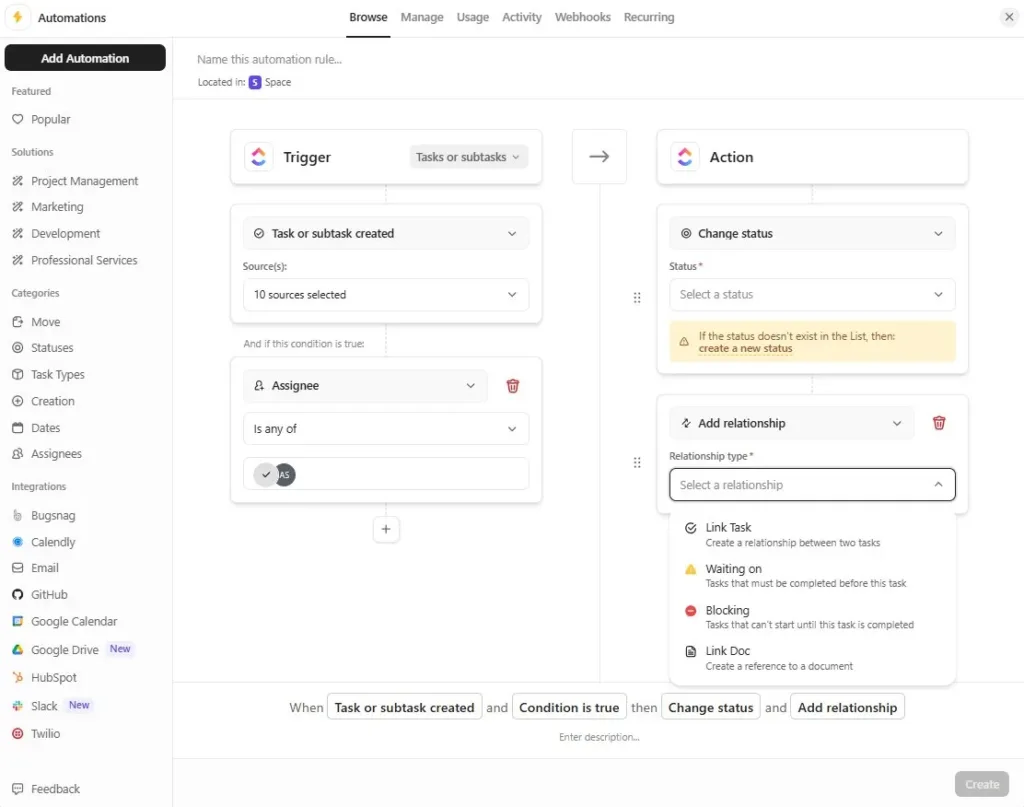Expand the Add relationship action dropdown
This screenshot has height=807, width=1024.
(x=792, y=423)
